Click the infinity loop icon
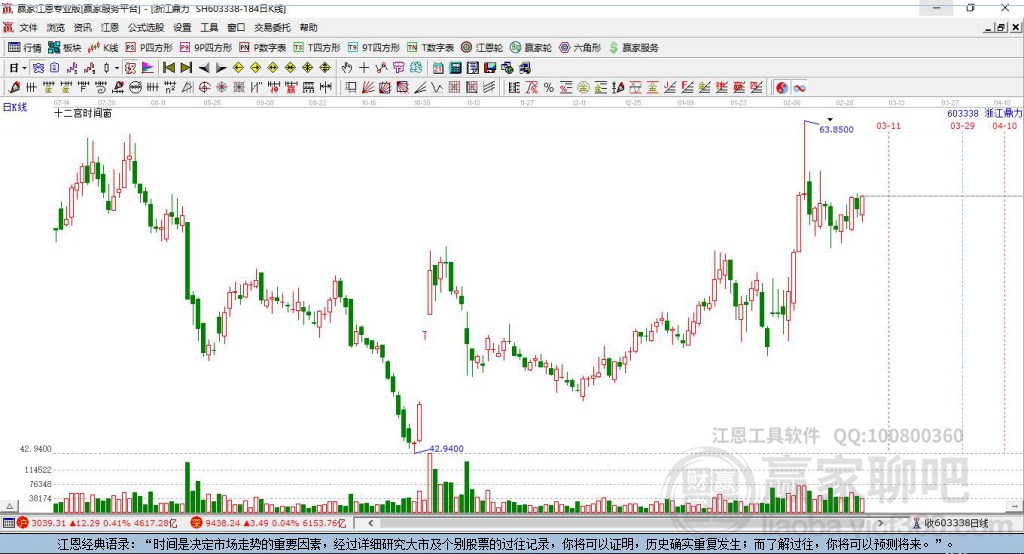 click(799, 87)
